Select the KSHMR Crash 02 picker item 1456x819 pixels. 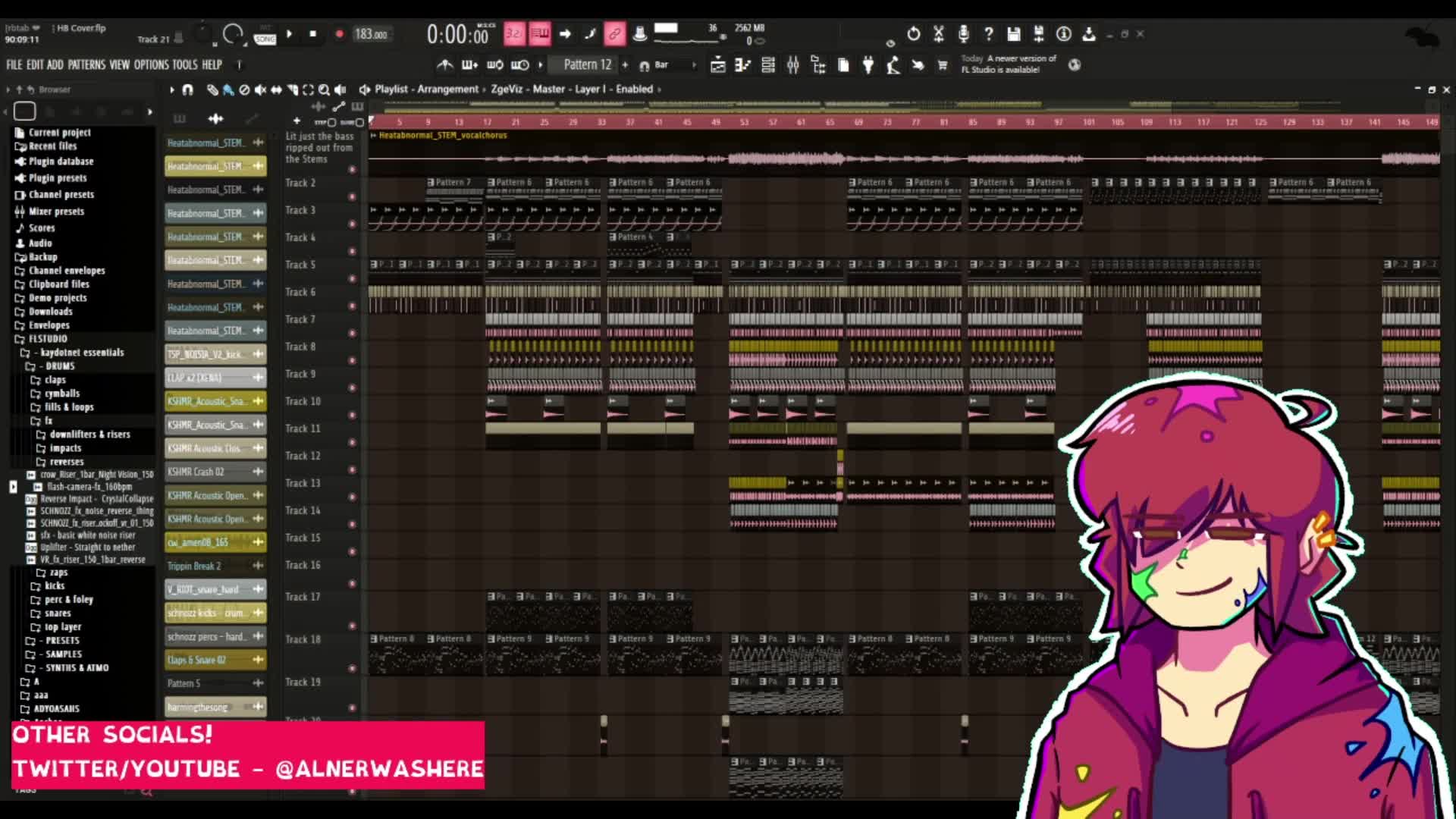coord(215,472)
